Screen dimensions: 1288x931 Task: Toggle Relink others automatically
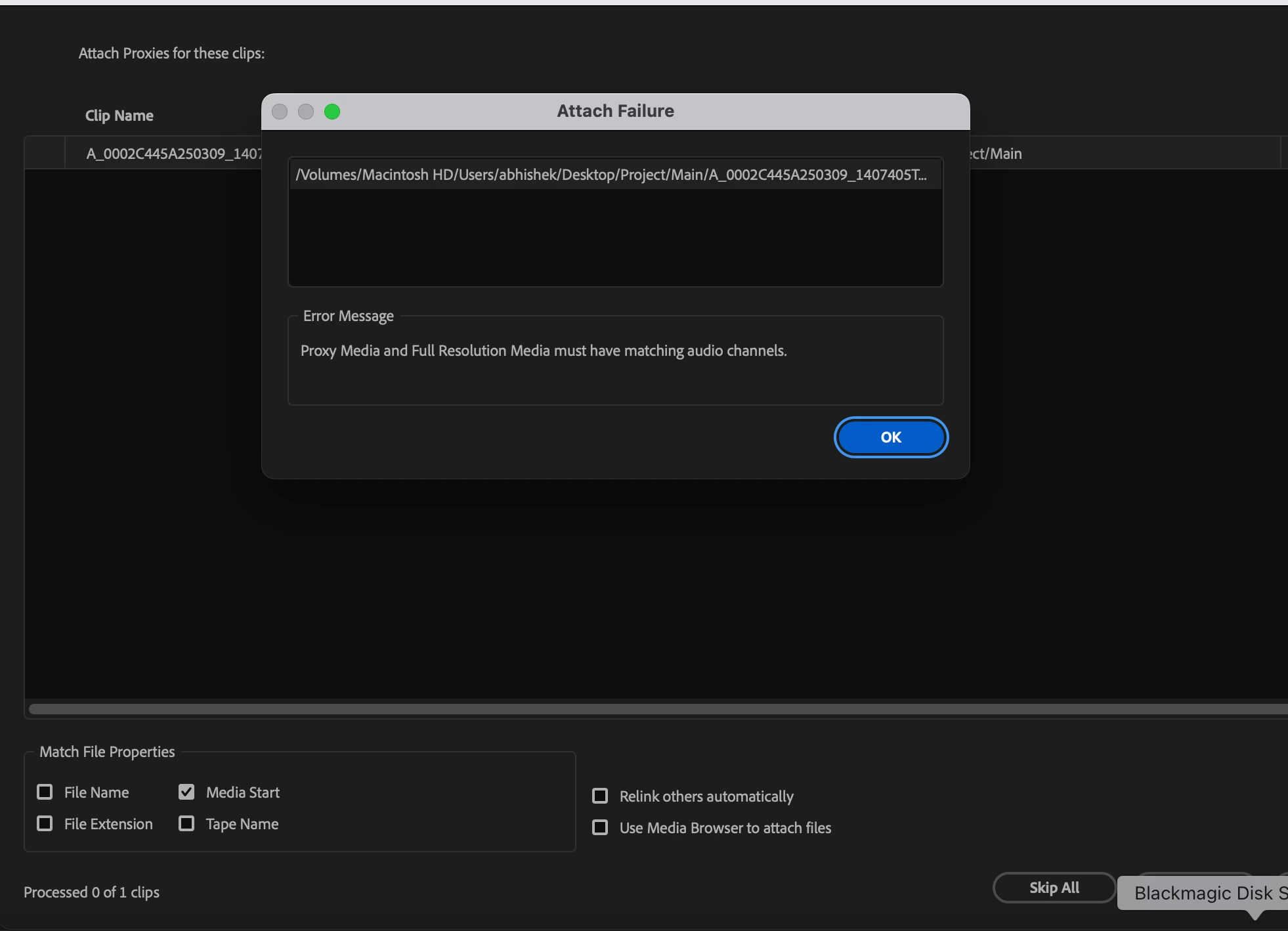600,796
